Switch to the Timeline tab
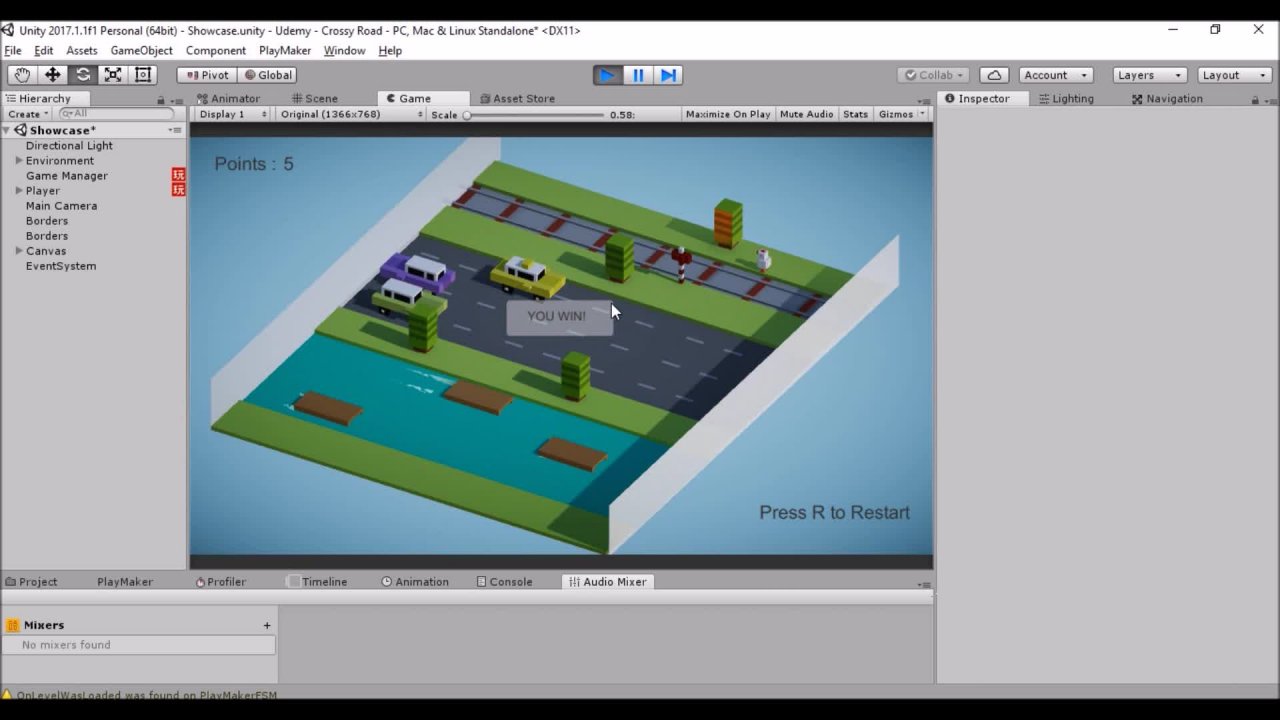This screenshot has height=720, width=1280. click(317, 582)
